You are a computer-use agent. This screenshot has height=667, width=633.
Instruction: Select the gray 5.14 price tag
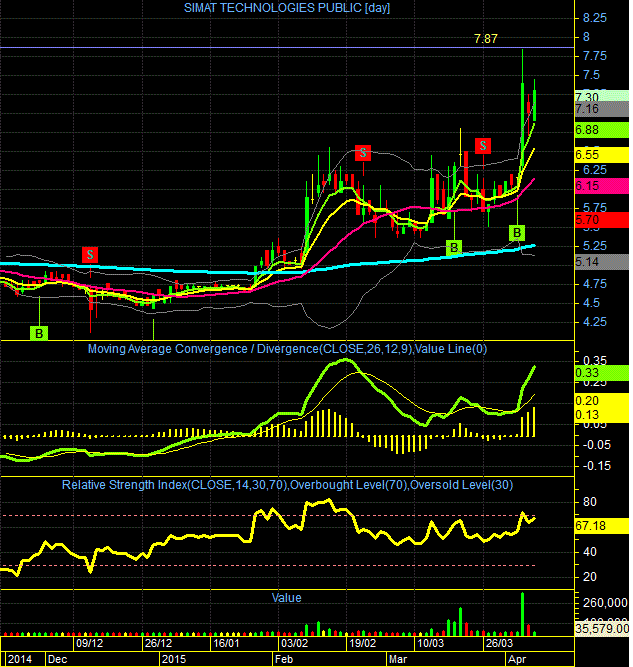(x=602, y=262)
